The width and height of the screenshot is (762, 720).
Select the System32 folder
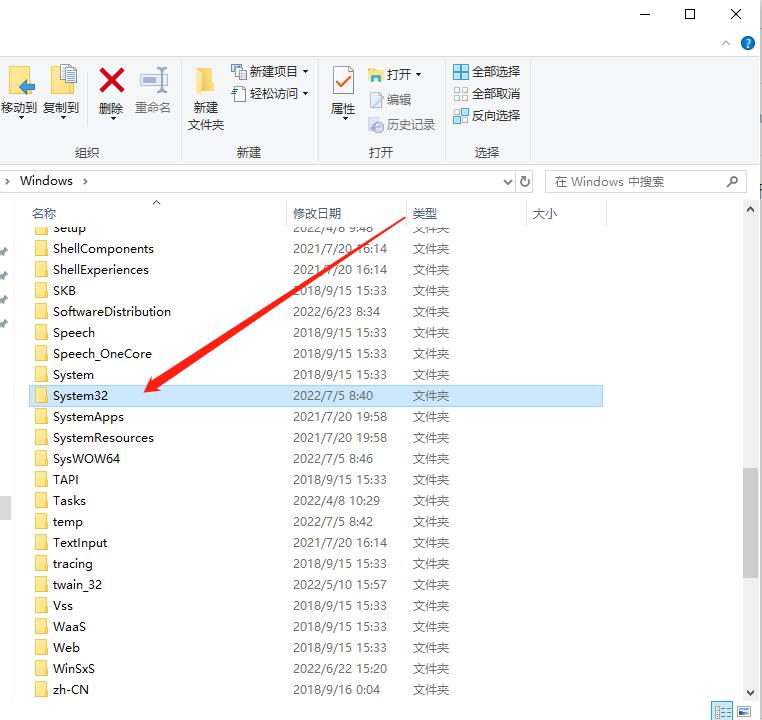[316, 396]
